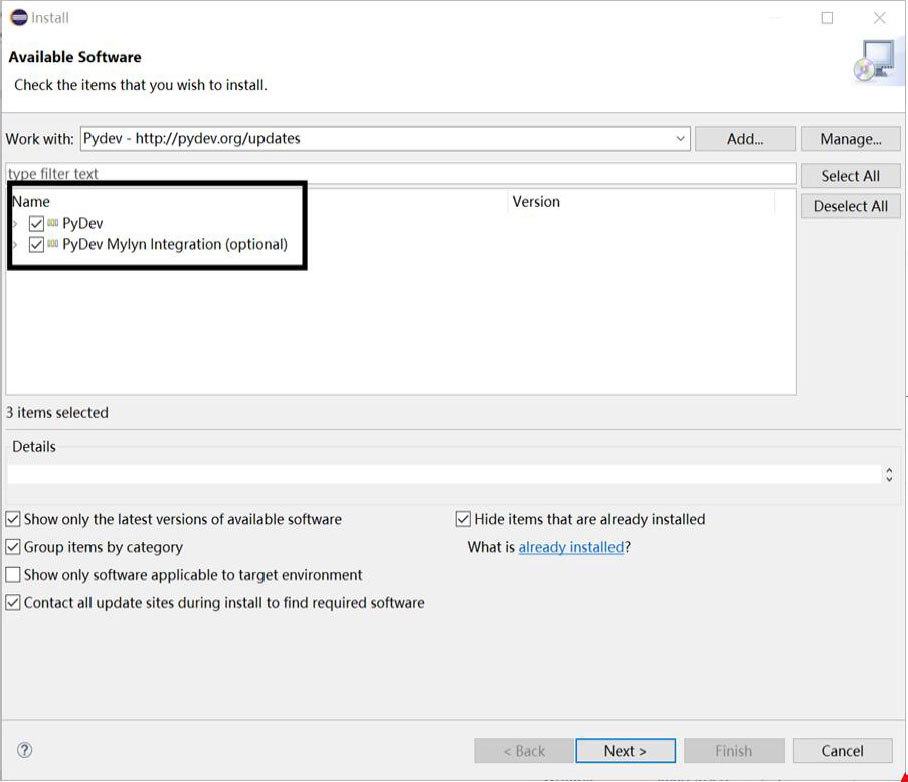Click the Details text area
The width and height of the screenshot is (908, 782).
point(444,474)
